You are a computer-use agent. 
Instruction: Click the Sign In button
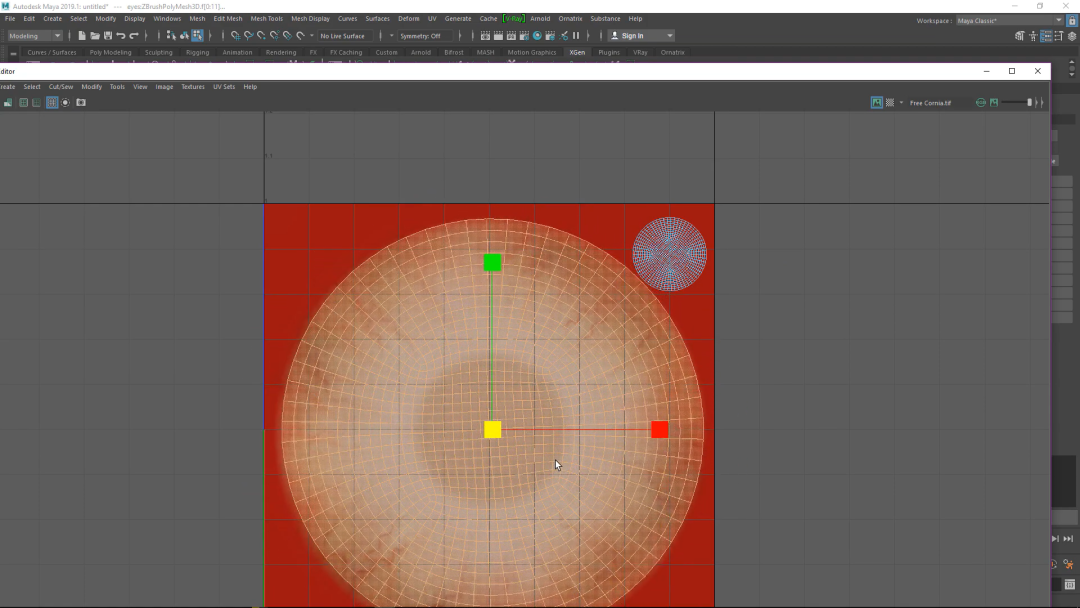point(633,36)
